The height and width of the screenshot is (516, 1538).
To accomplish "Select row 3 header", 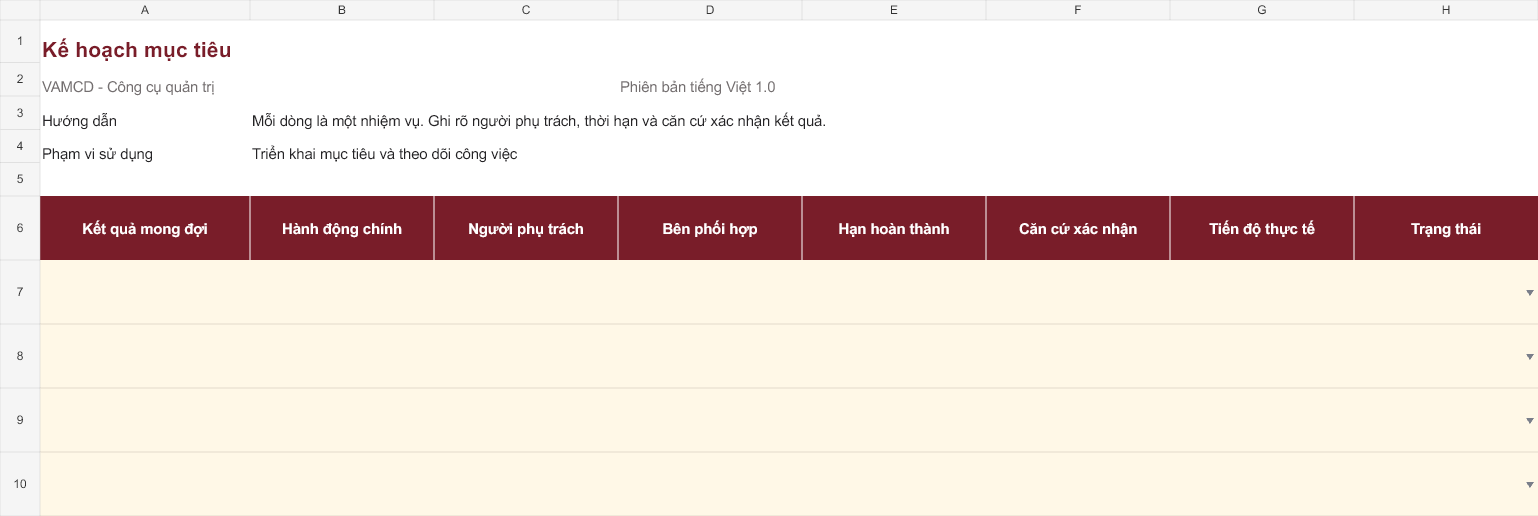I will 20,113.
